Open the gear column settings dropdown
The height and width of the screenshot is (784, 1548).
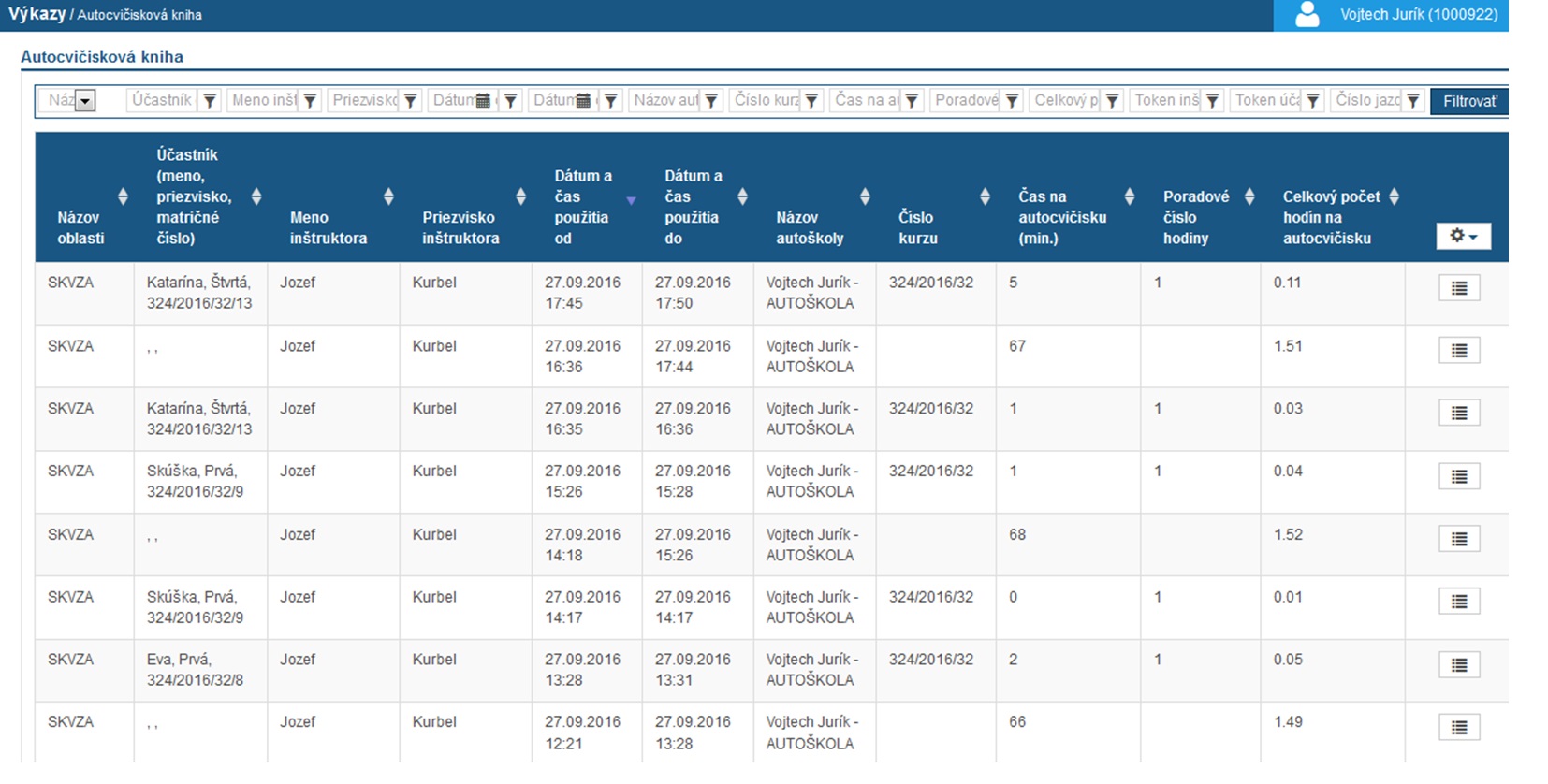pyautogui.click(x=1463, y=236)
